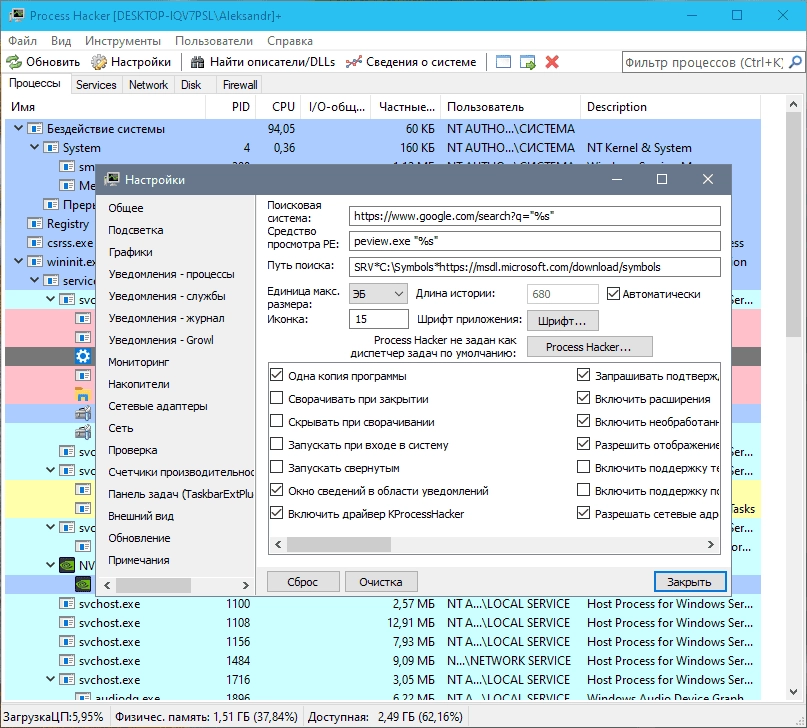Click the Закрыть button
Viewport: 807px width, 728px height.
[690, 582]
